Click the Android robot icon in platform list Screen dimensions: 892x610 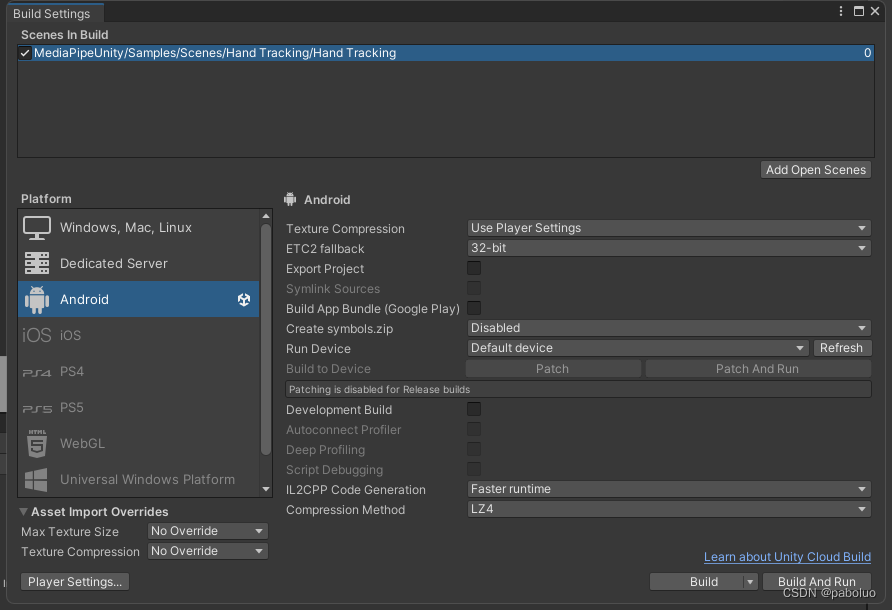point(37,299)
